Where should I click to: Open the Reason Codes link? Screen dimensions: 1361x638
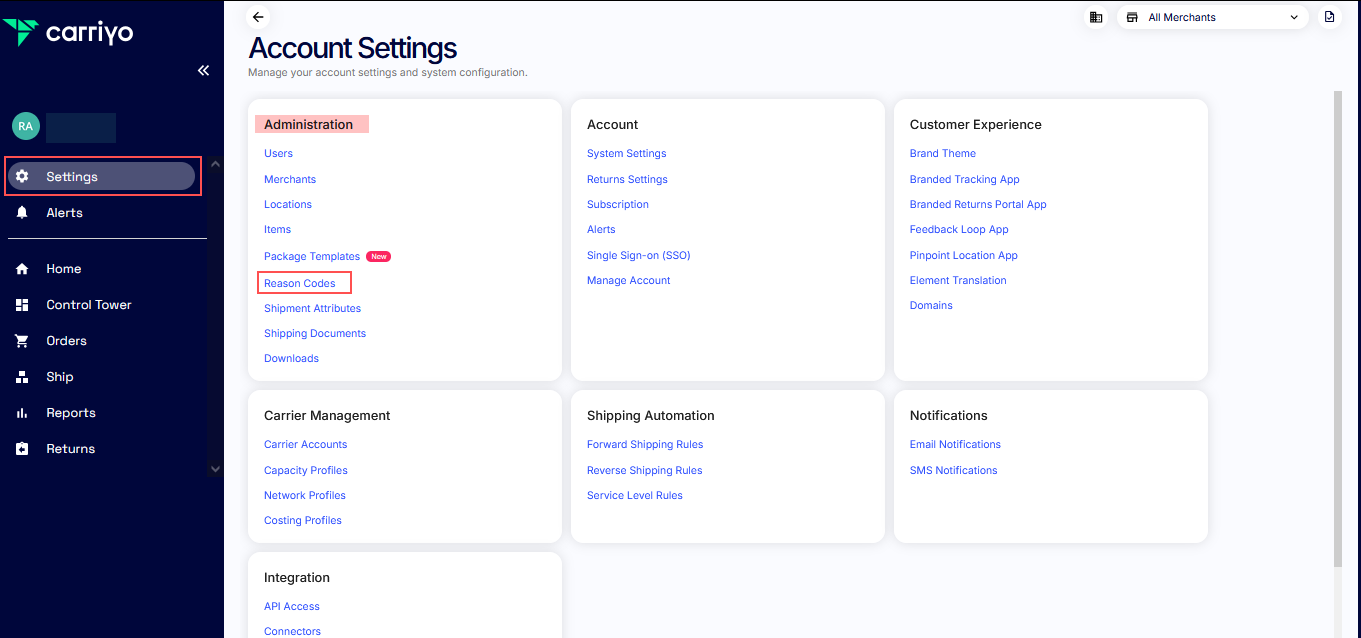pyautogui.click(x=300, y=283)
